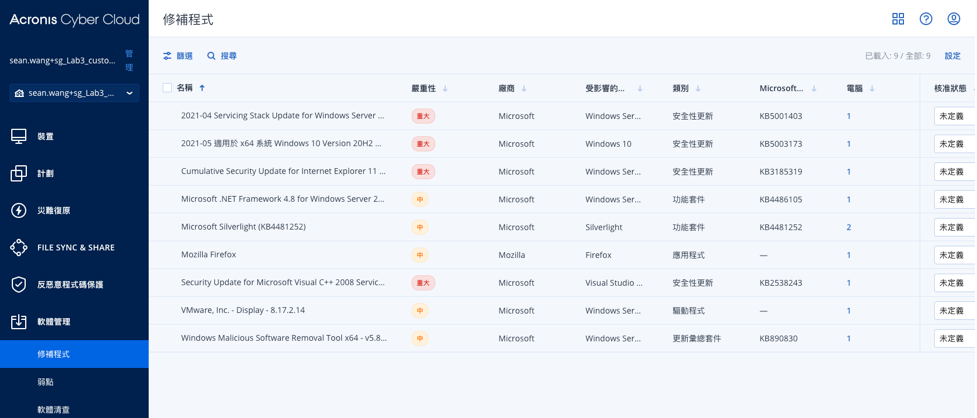Open approval dropdown for VMware Display row
Image resolution: width=977 pixels, height=418 pixels.
pos(955,310)
